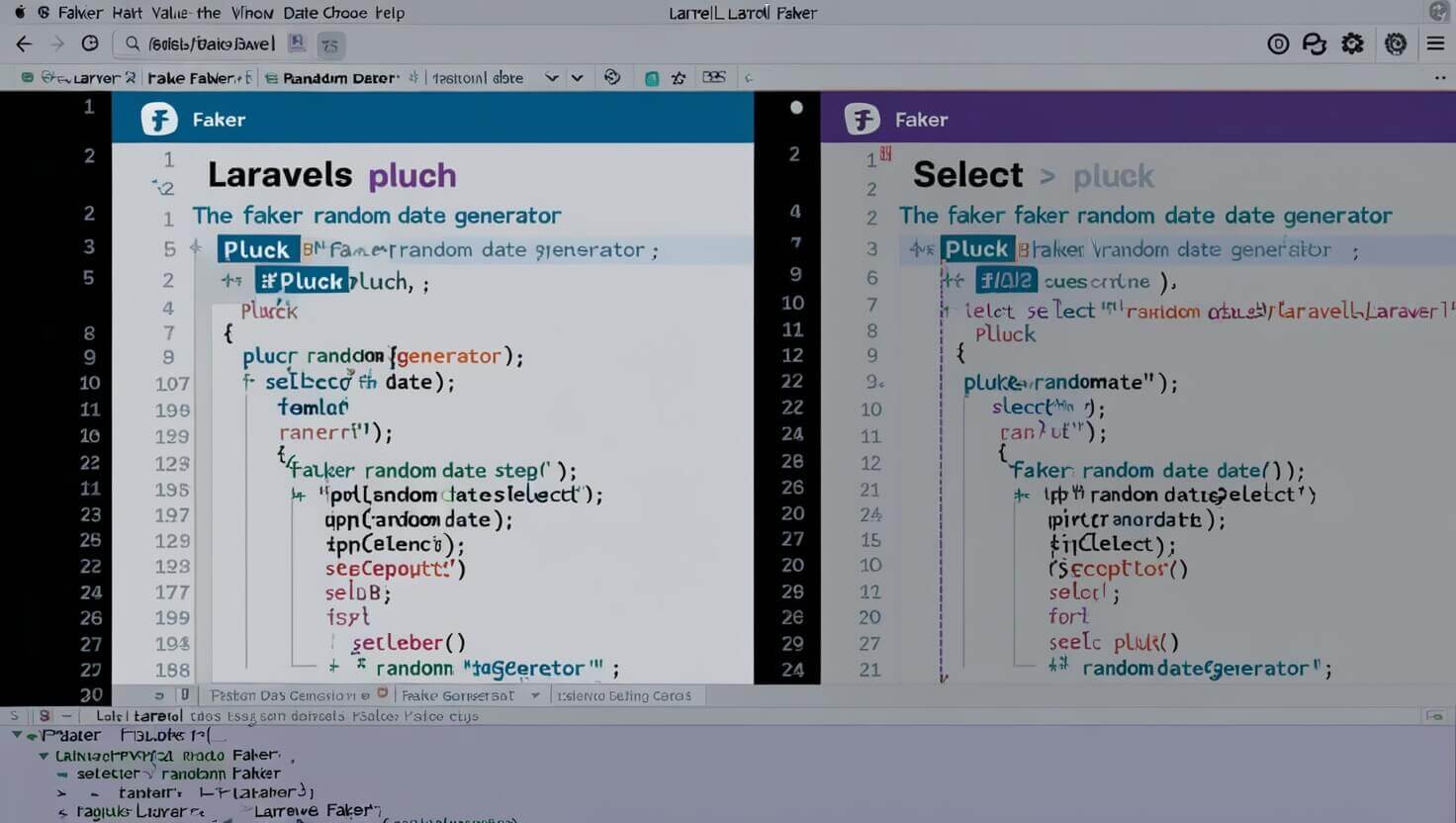This screenshot has height=823, width=1456.
Task: Click the profile account icon in the browser toolbar
Action: point(1314,44)
